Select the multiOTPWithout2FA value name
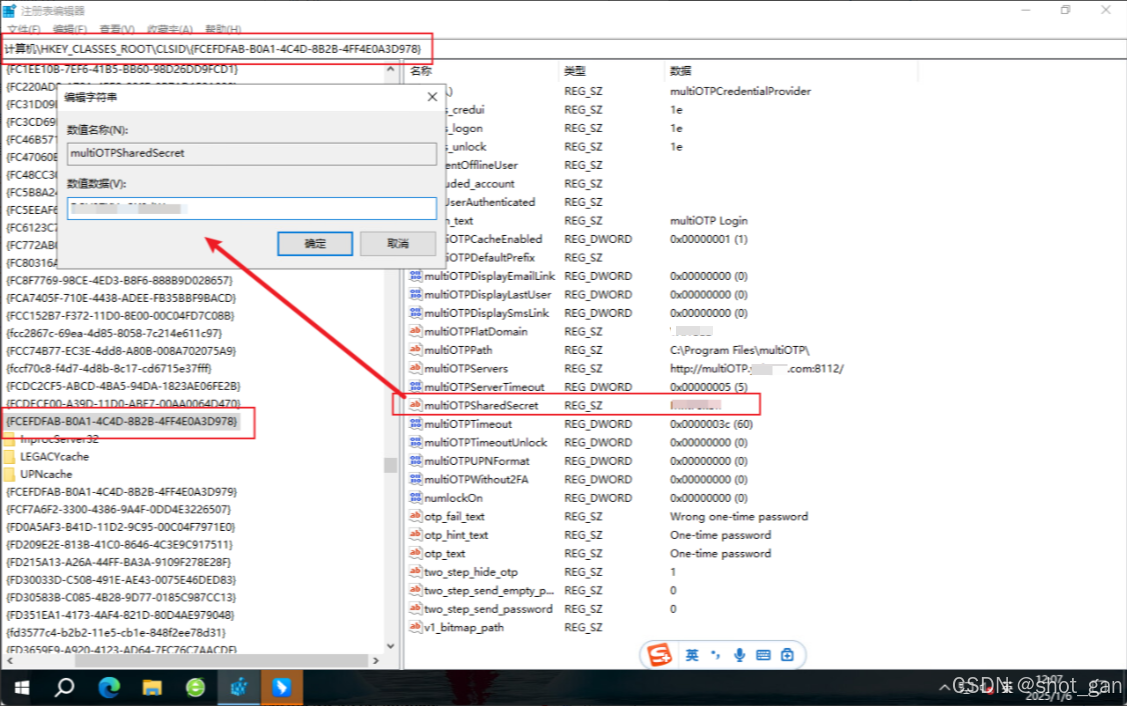The height and width of the screenshot is (706, 1127). [477, 480]
